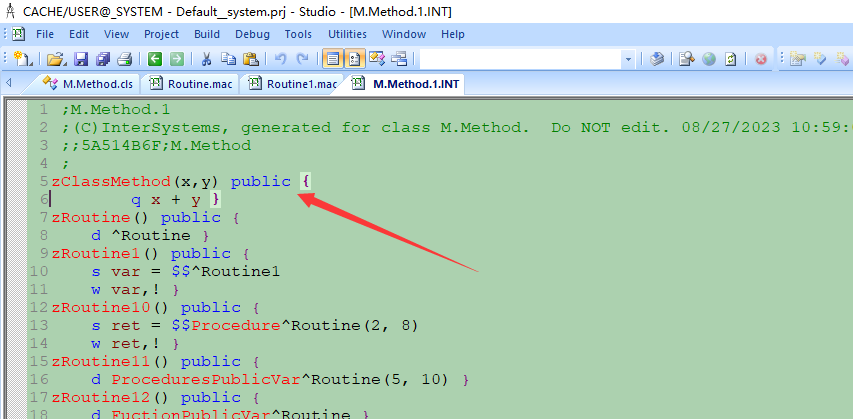Image resolution: width=853 pixels, height=419 pixels.
Task: Open the Build menu
Action: tap(207, 34)
